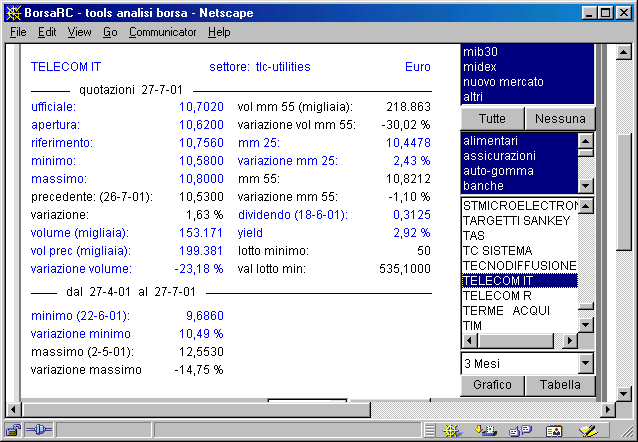Open the Edit menu
This screenshot has width=638, height=442.
coord(47,32)
